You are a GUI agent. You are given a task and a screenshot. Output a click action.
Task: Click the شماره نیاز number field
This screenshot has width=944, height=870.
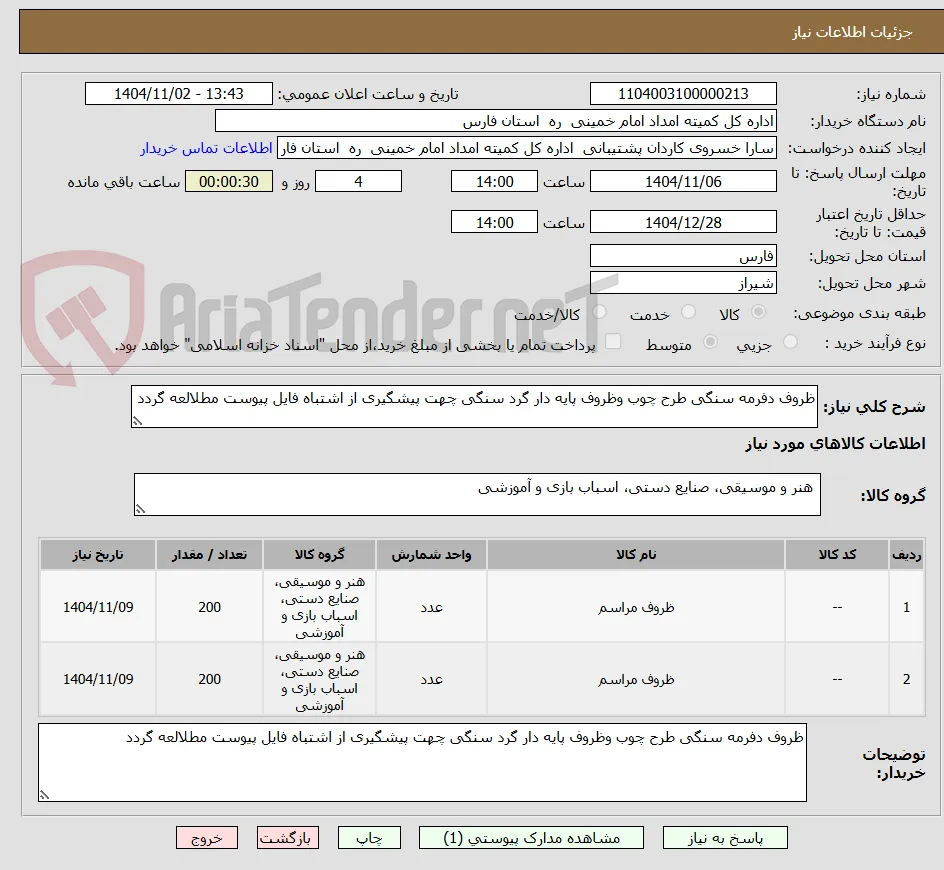tap(683, 94)
